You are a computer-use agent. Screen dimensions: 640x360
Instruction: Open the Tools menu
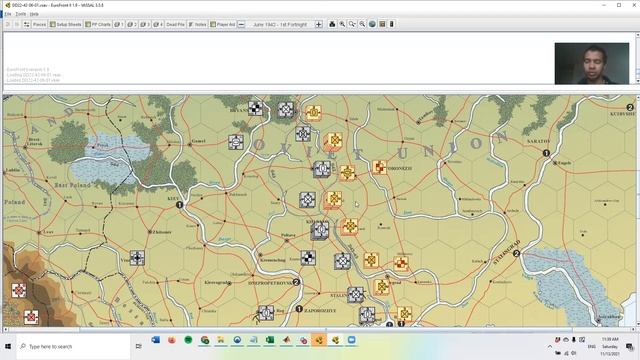20,14
